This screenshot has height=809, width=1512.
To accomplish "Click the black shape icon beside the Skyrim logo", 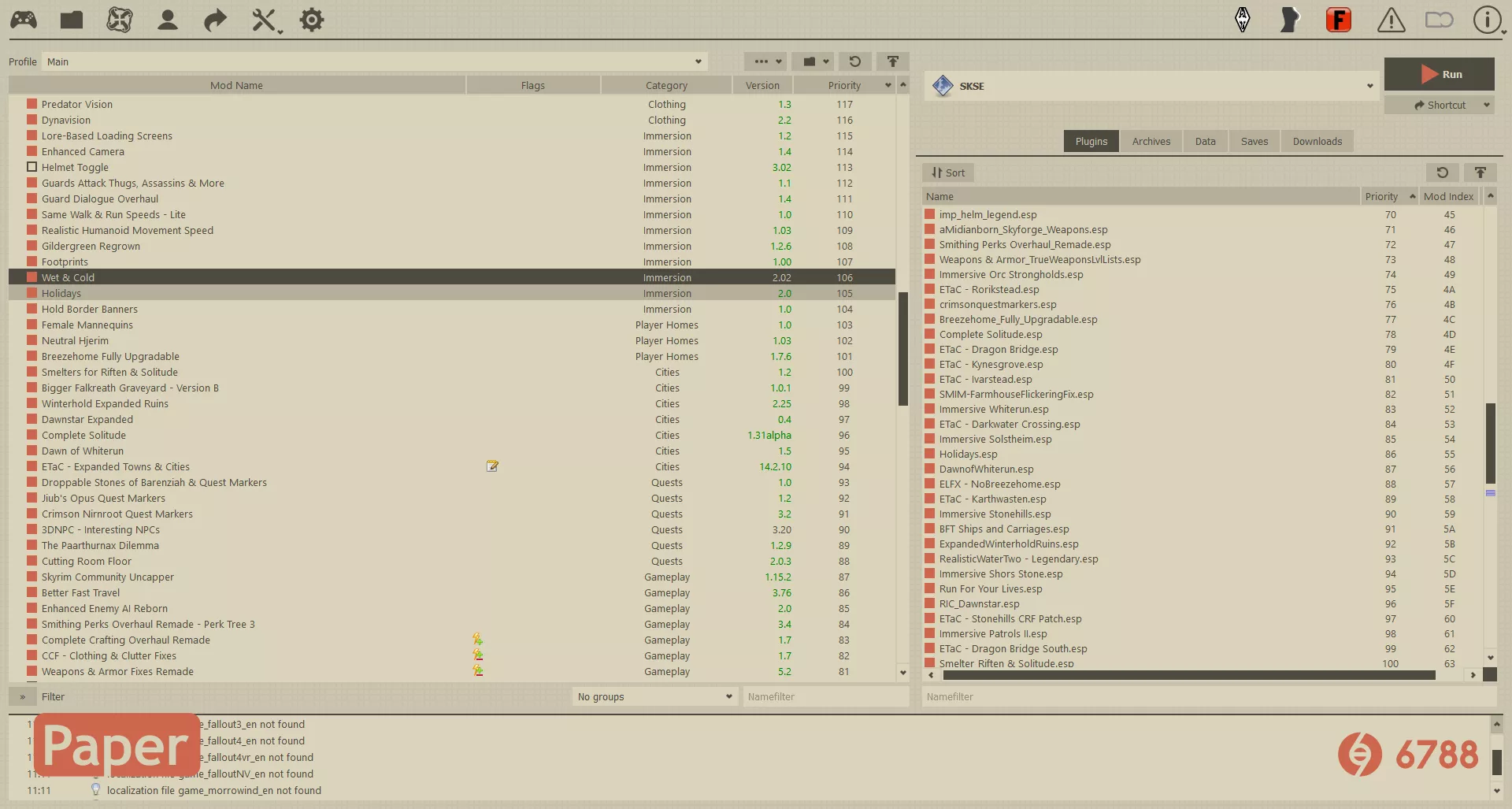I will (x=1290, y=20).
